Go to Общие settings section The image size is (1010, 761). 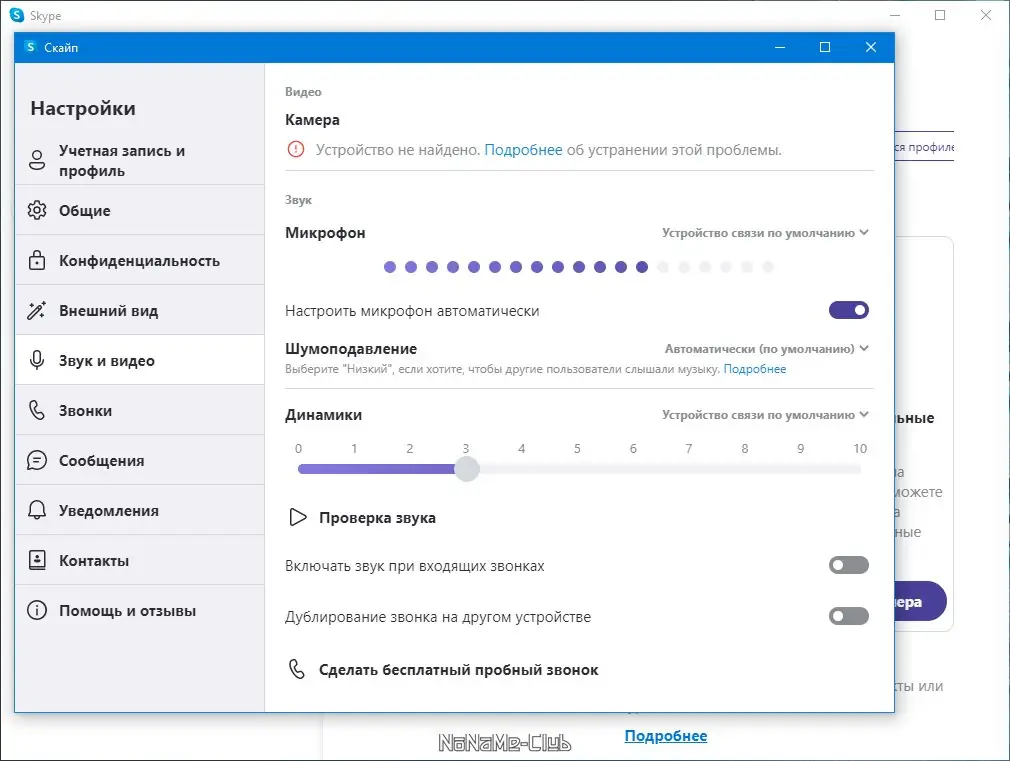click(x=140, y=210)
